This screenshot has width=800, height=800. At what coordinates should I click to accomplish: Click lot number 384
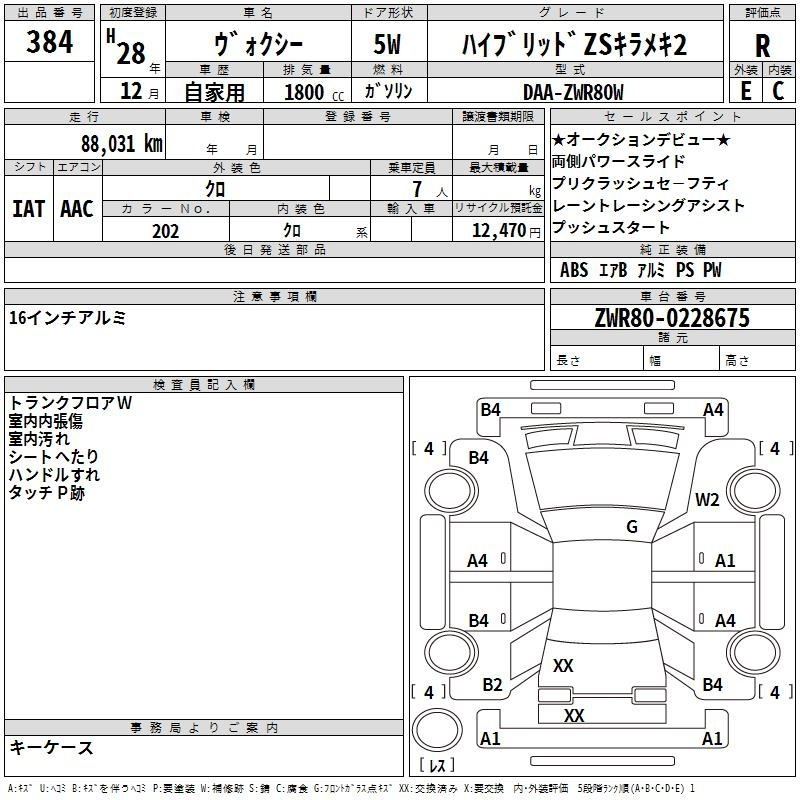tap(49, 41)
